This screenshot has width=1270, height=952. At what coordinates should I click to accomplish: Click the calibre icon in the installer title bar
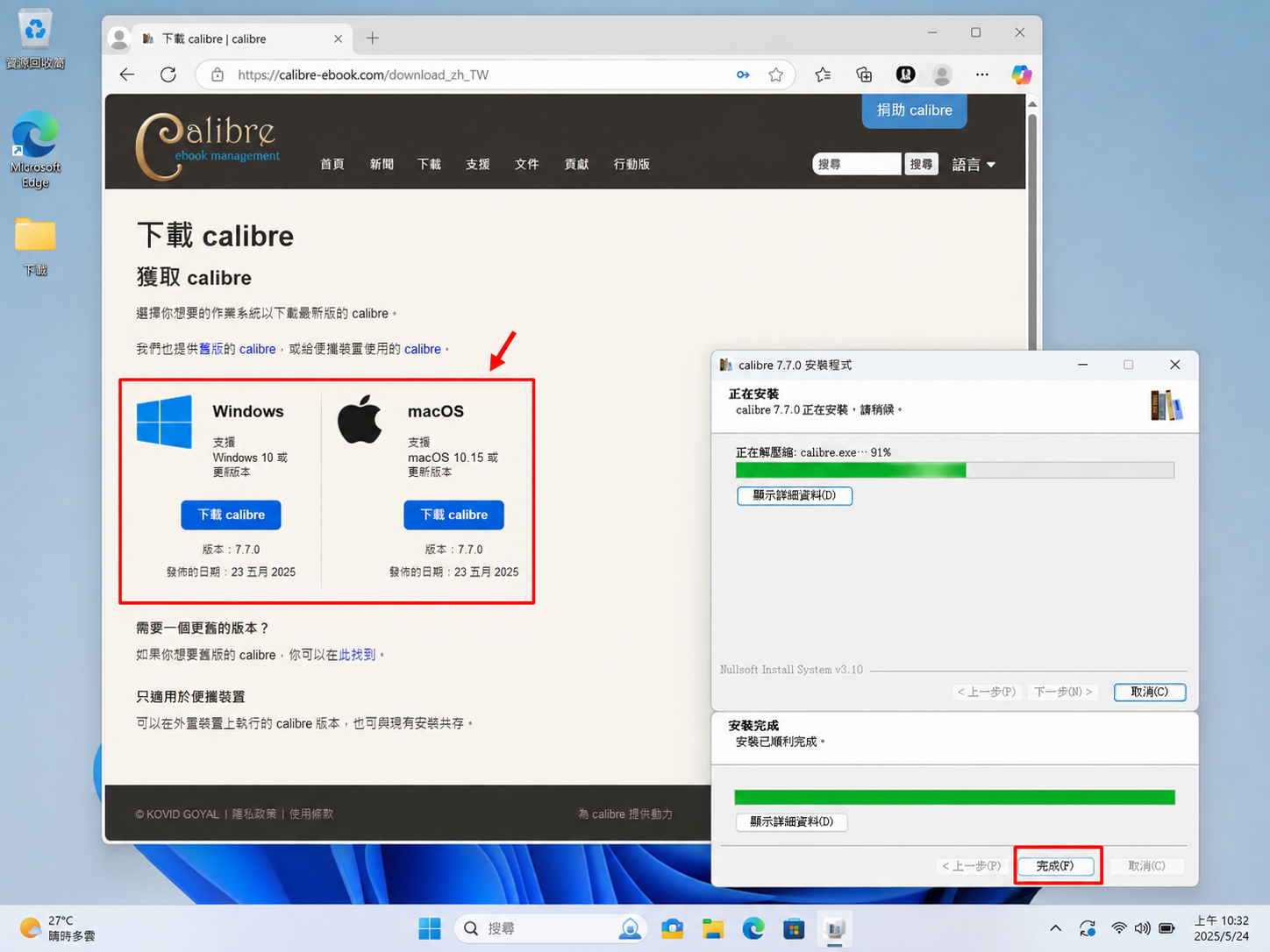pyautogui.click(x=725, y=365)
